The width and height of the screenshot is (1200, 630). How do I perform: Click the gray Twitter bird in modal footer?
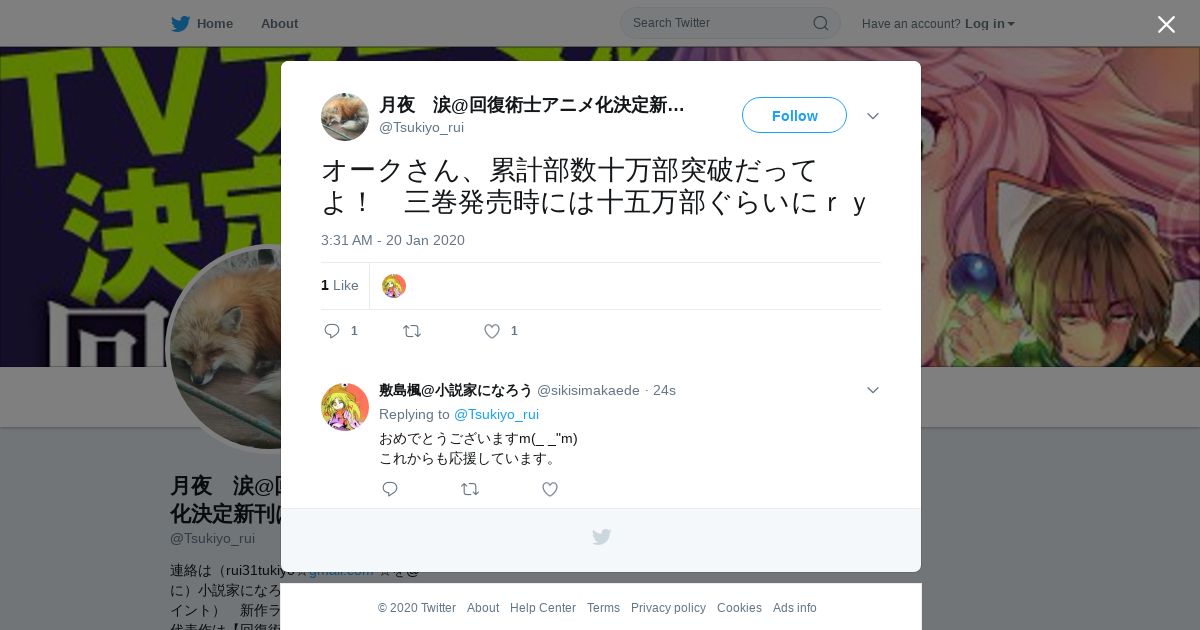click(x=601, y=537)
